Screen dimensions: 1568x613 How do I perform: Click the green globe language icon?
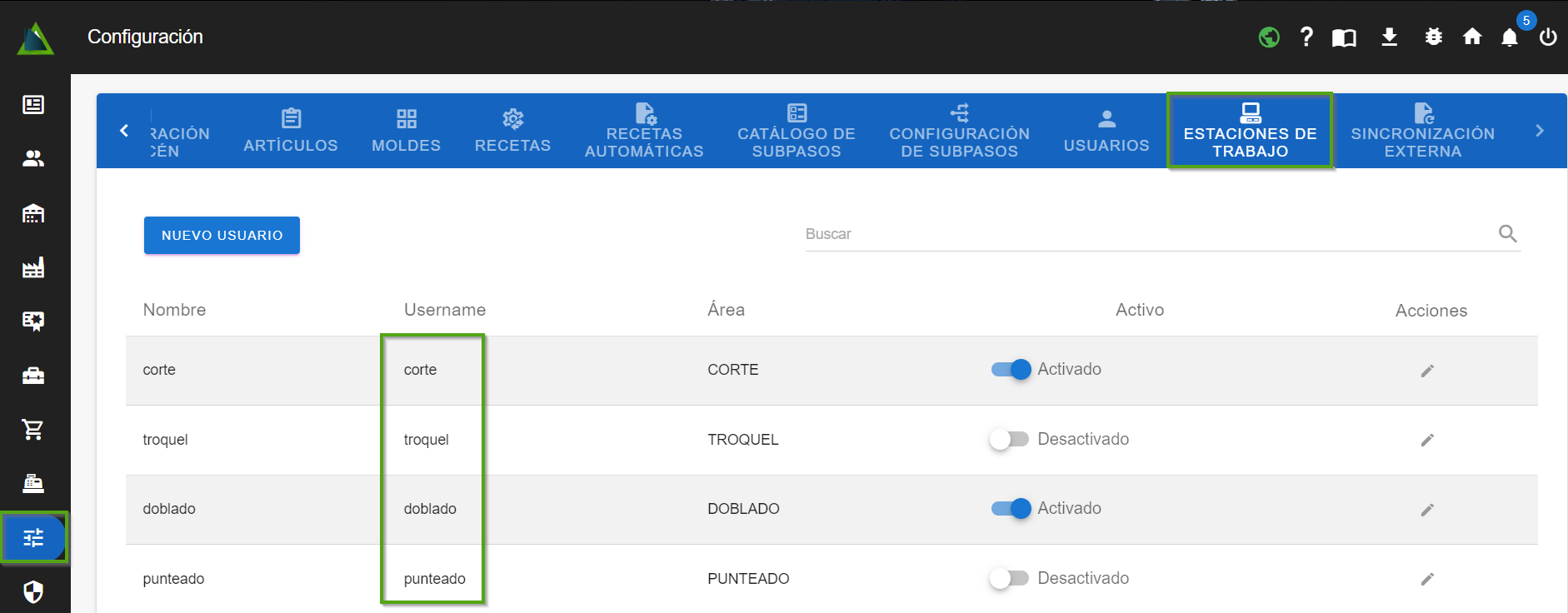[1268, 37]
